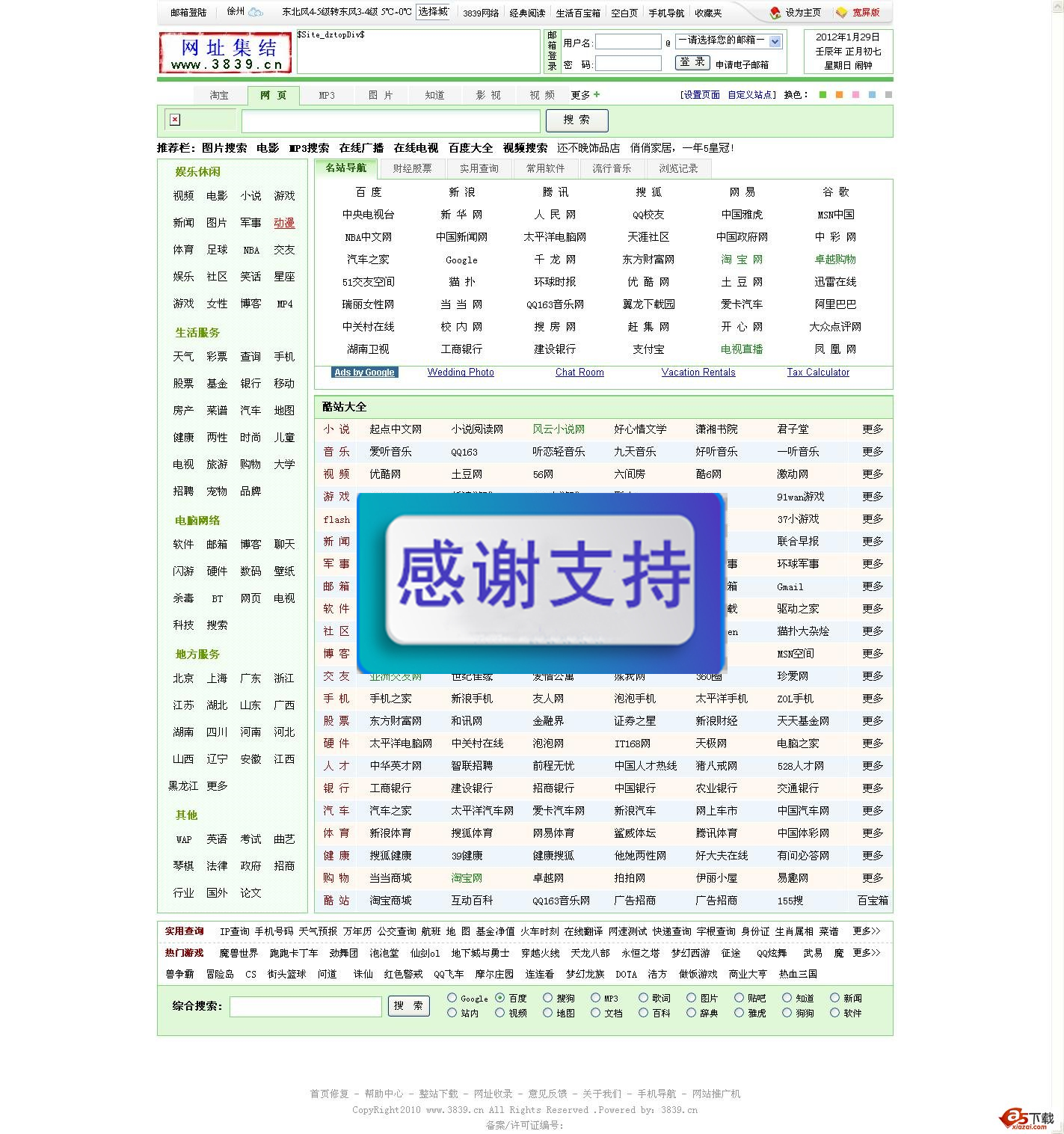Select the 站内 search radio button

coord(452,1013)
